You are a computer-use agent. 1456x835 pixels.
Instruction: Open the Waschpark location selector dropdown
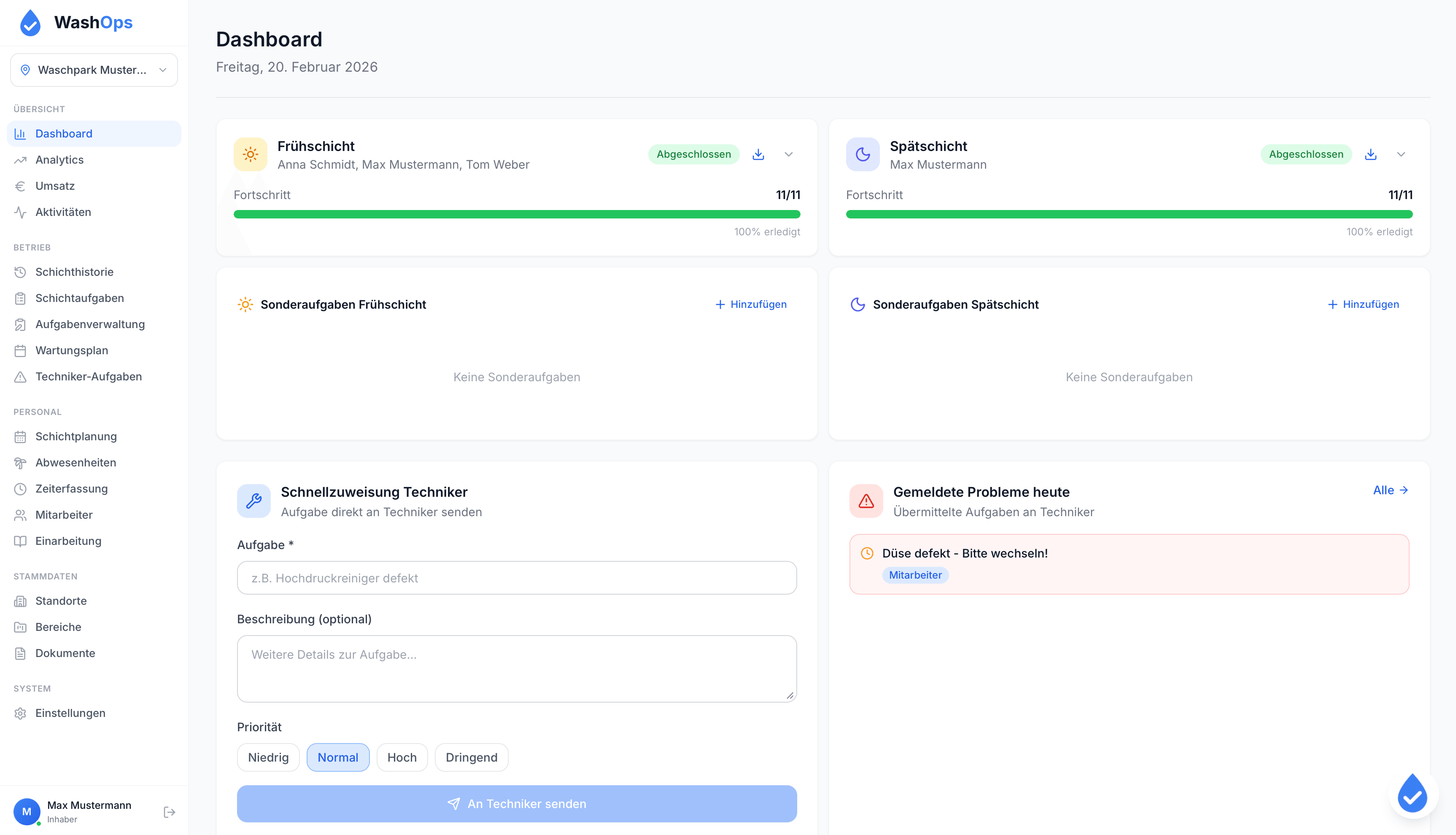tap(94, 70)
